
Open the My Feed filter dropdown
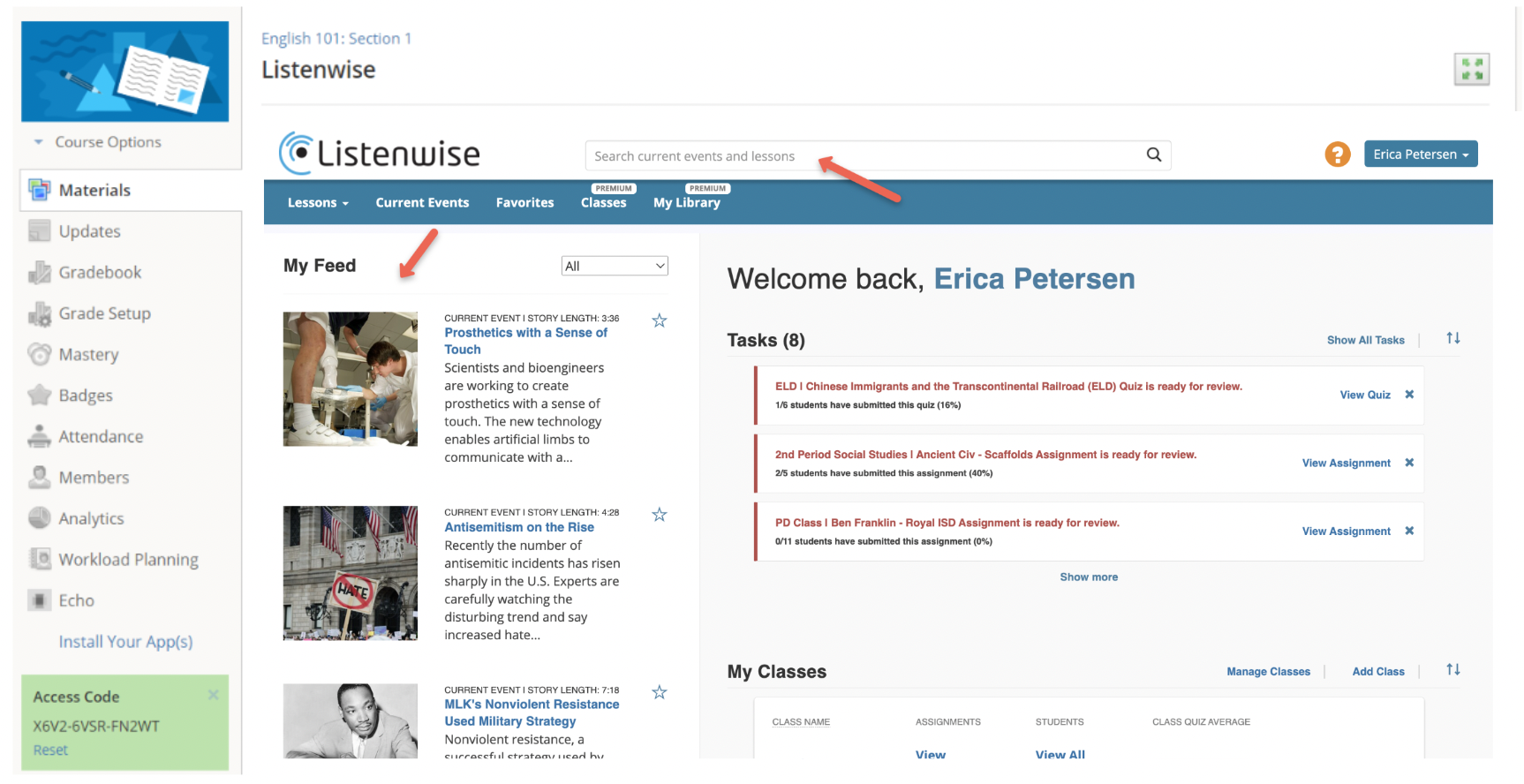[x=615, y=266]
